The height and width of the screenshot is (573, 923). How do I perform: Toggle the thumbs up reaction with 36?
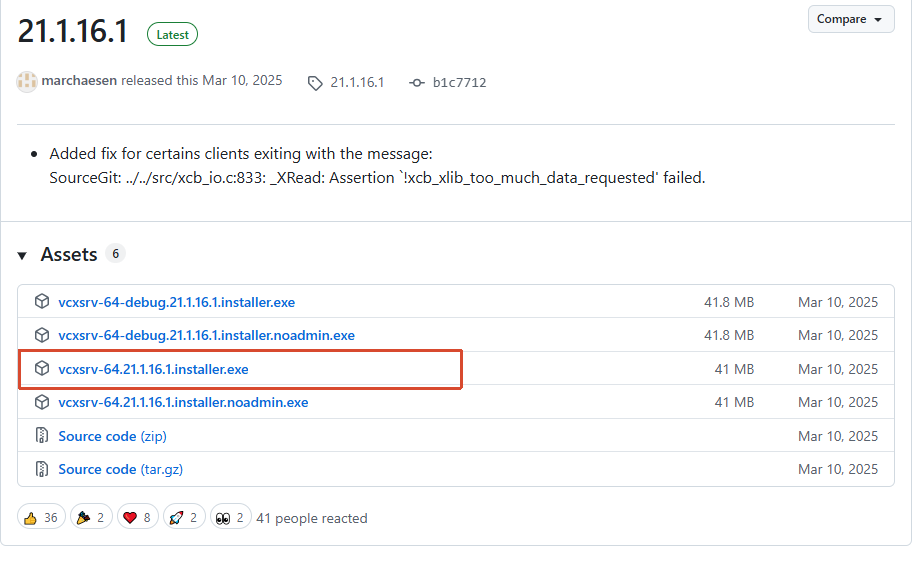pos(41,518)
